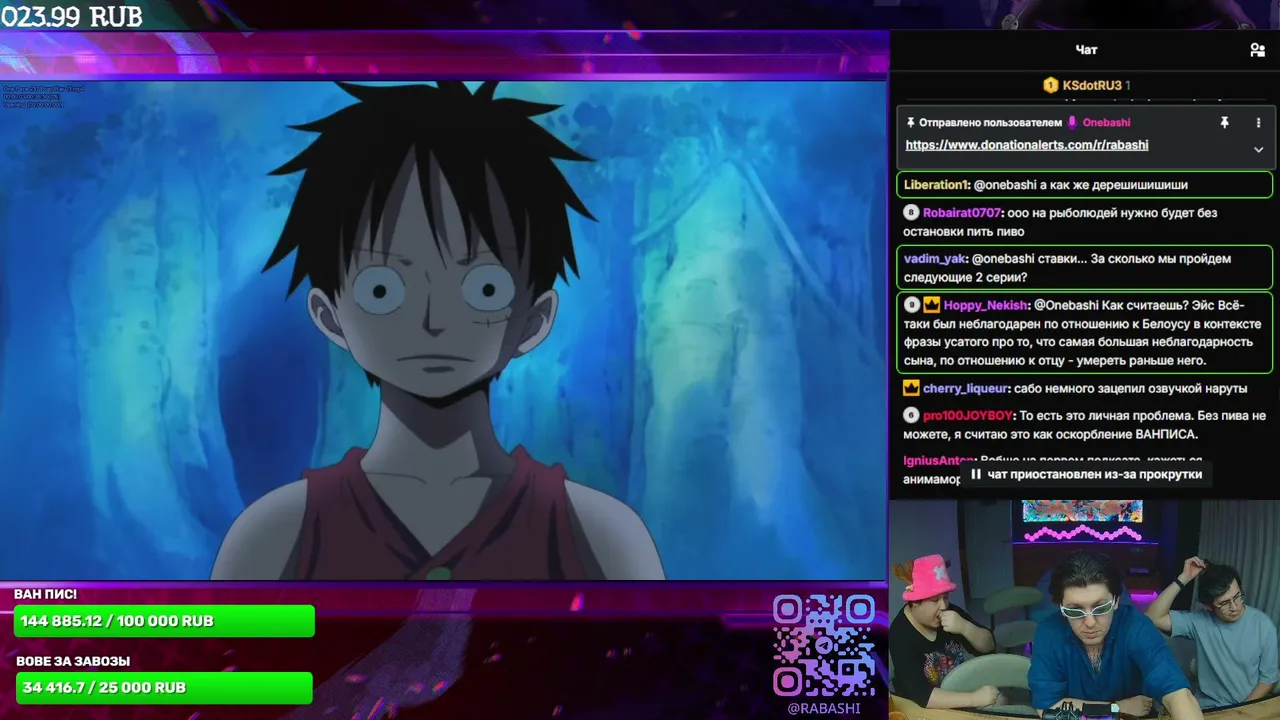Click the round badge before pro100JOYBOY
Image resolution: width=1280 pixels, height=720 pixels.
pos(911,415)
